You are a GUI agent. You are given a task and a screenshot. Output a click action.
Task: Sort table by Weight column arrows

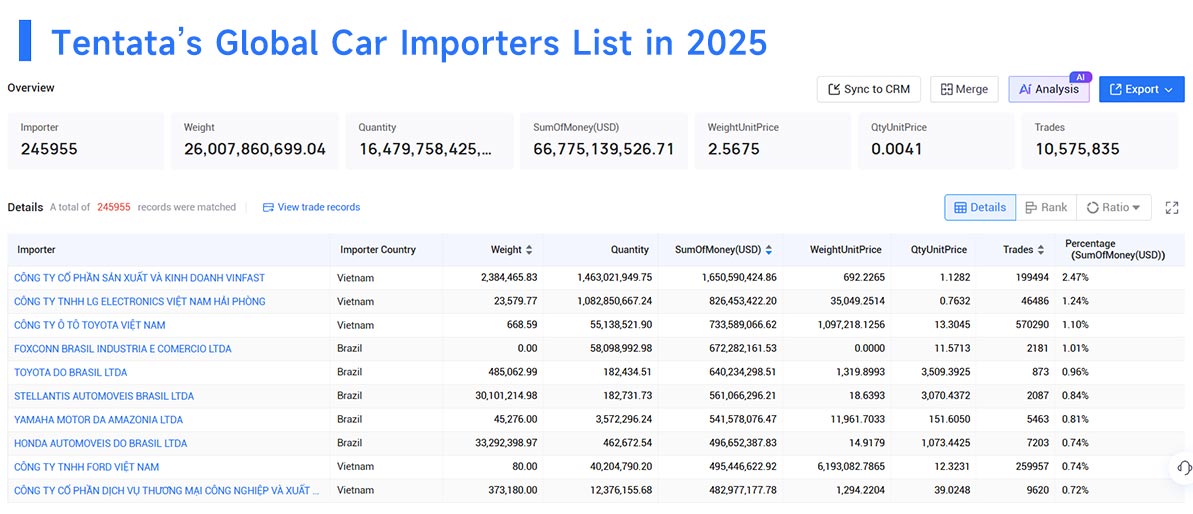click(529, 249)
